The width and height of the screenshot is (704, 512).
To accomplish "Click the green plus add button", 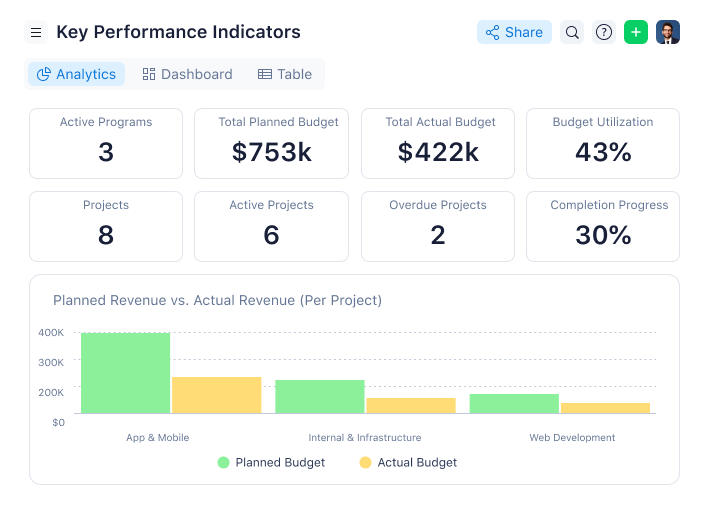I will click(x=636, y=32).
